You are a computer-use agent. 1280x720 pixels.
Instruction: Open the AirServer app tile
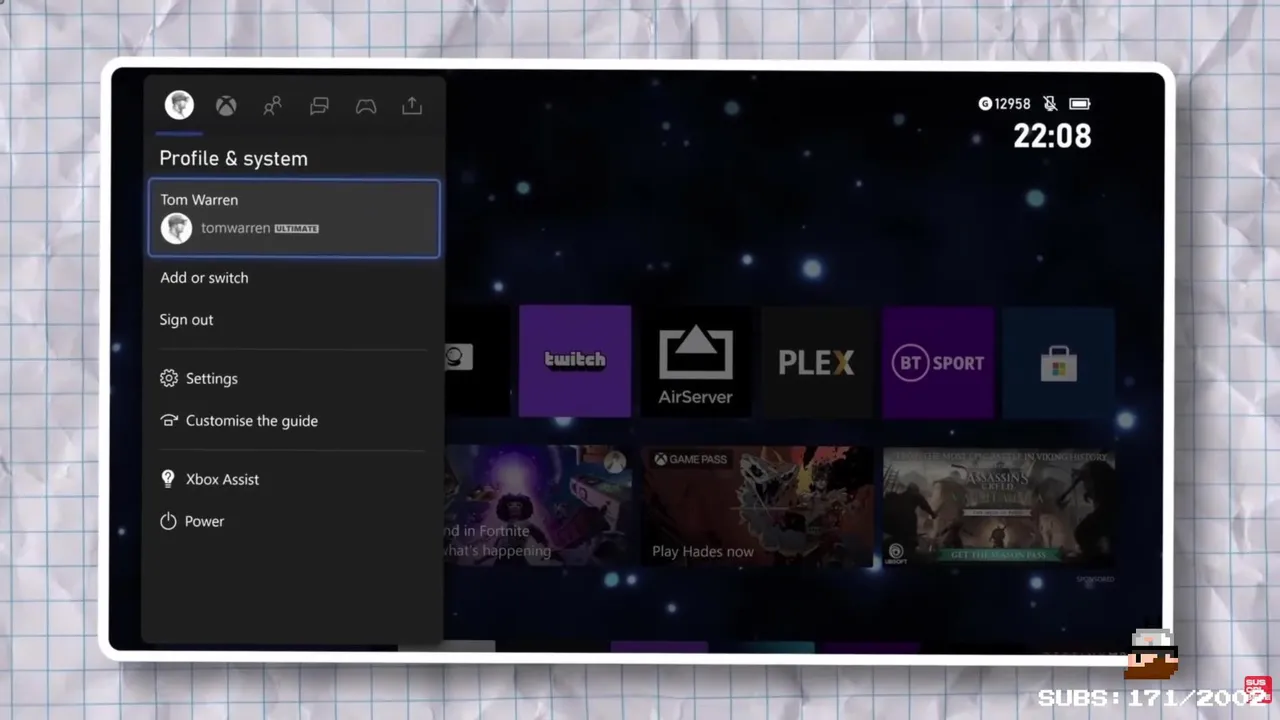[x=696, y=361]
